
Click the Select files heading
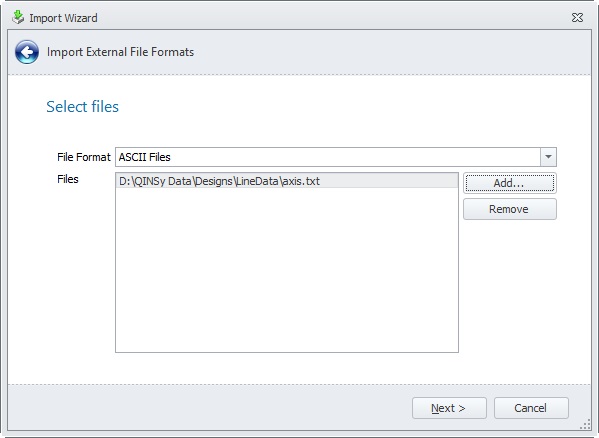tap(83, 107)
